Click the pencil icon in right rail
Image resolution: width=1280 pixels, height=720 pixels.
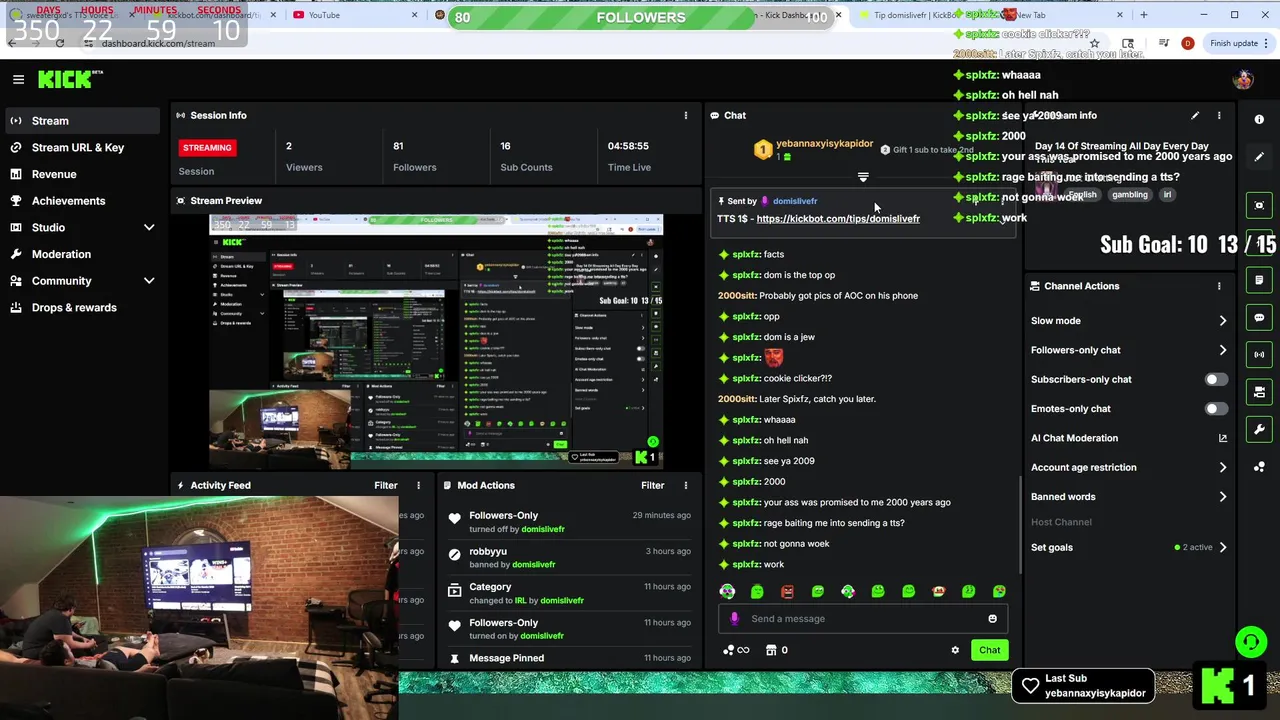[x=1259, y=157]
